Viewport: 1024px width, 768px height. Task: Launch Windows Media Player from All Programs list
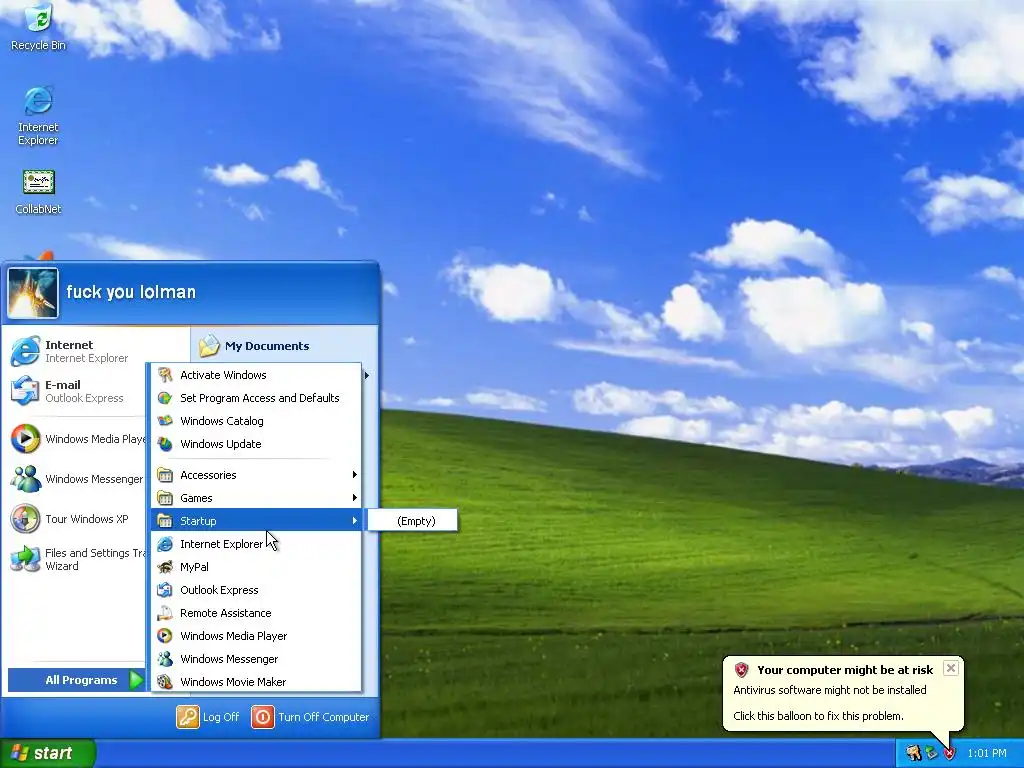point(257,635)
